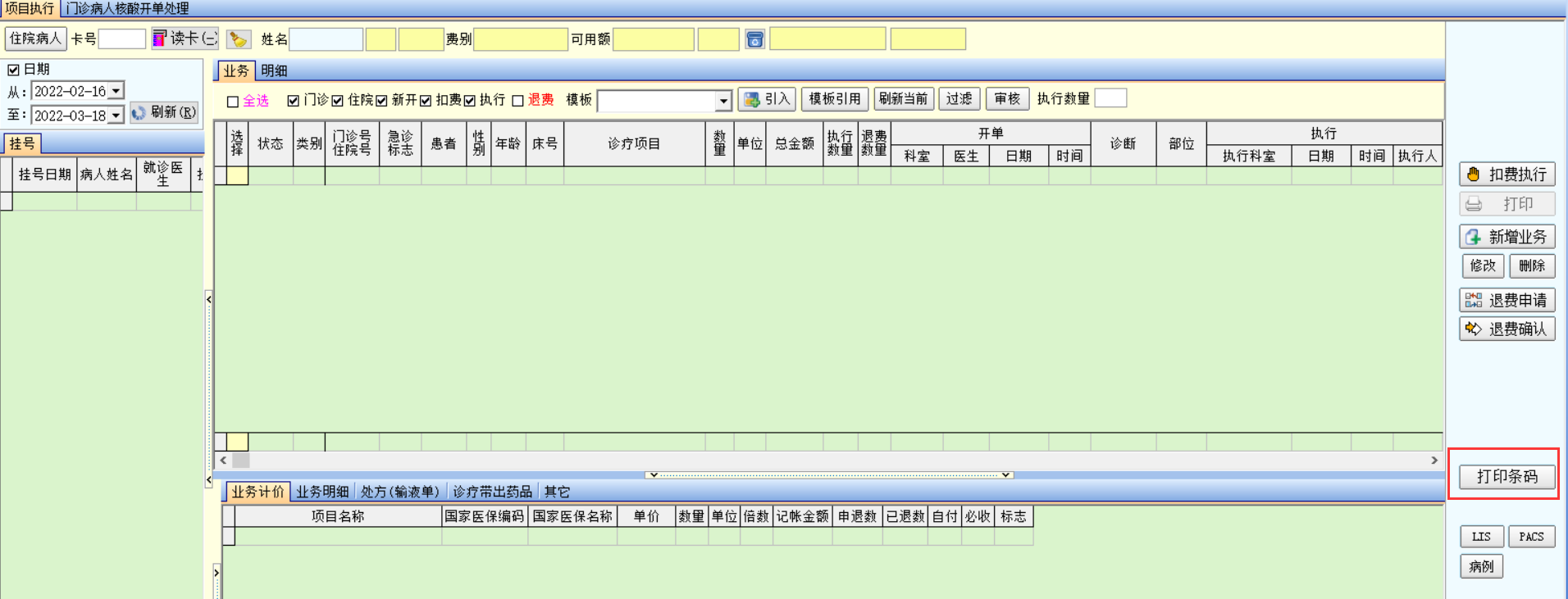Collapse left panel using upper splitter arrow
Viewport: 1568px width, 599px height.
(x=208, y=299)
